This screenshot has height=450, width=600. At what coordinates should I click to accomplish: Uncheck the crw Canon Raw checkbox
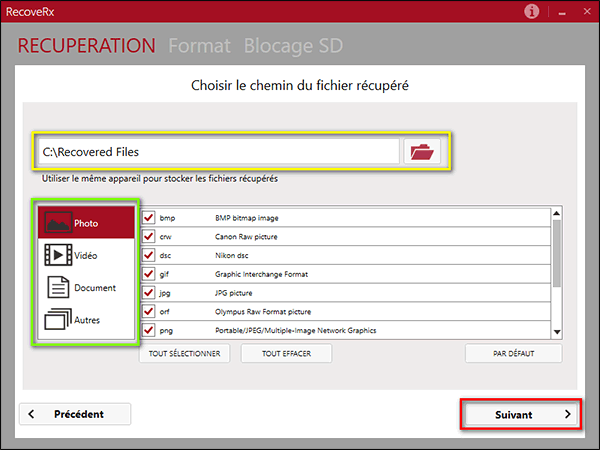pyautogui.click(x=149, y=236)
